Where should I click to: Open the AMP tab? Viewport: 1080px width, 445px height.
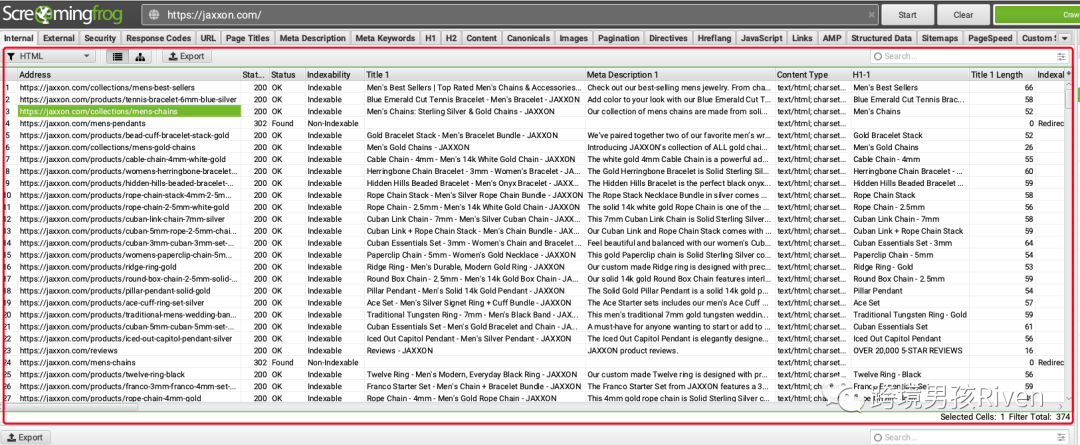point(832,38)
